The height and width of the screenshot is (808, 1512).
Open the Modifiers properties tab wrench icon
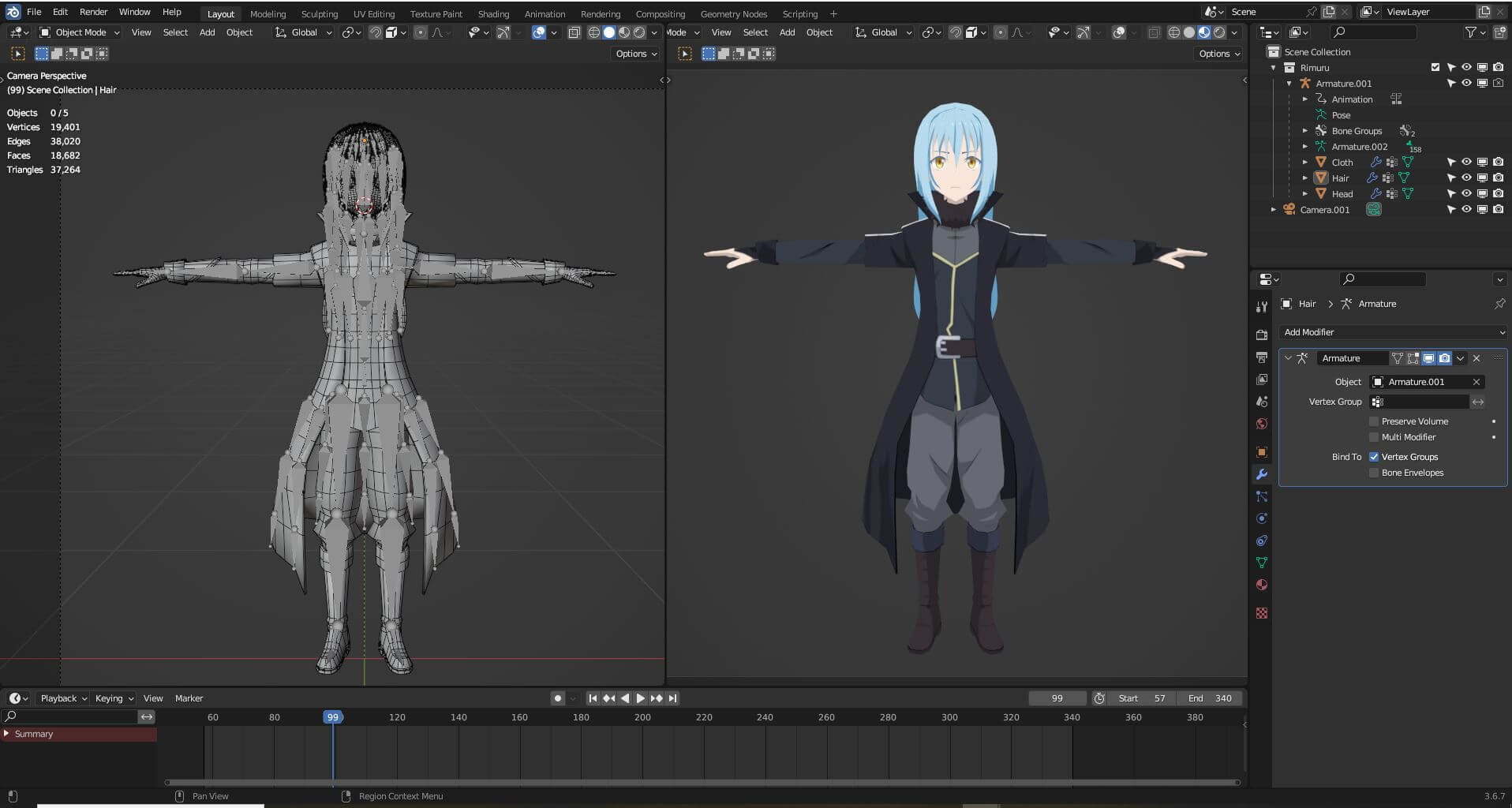(x=1261, y=474)
